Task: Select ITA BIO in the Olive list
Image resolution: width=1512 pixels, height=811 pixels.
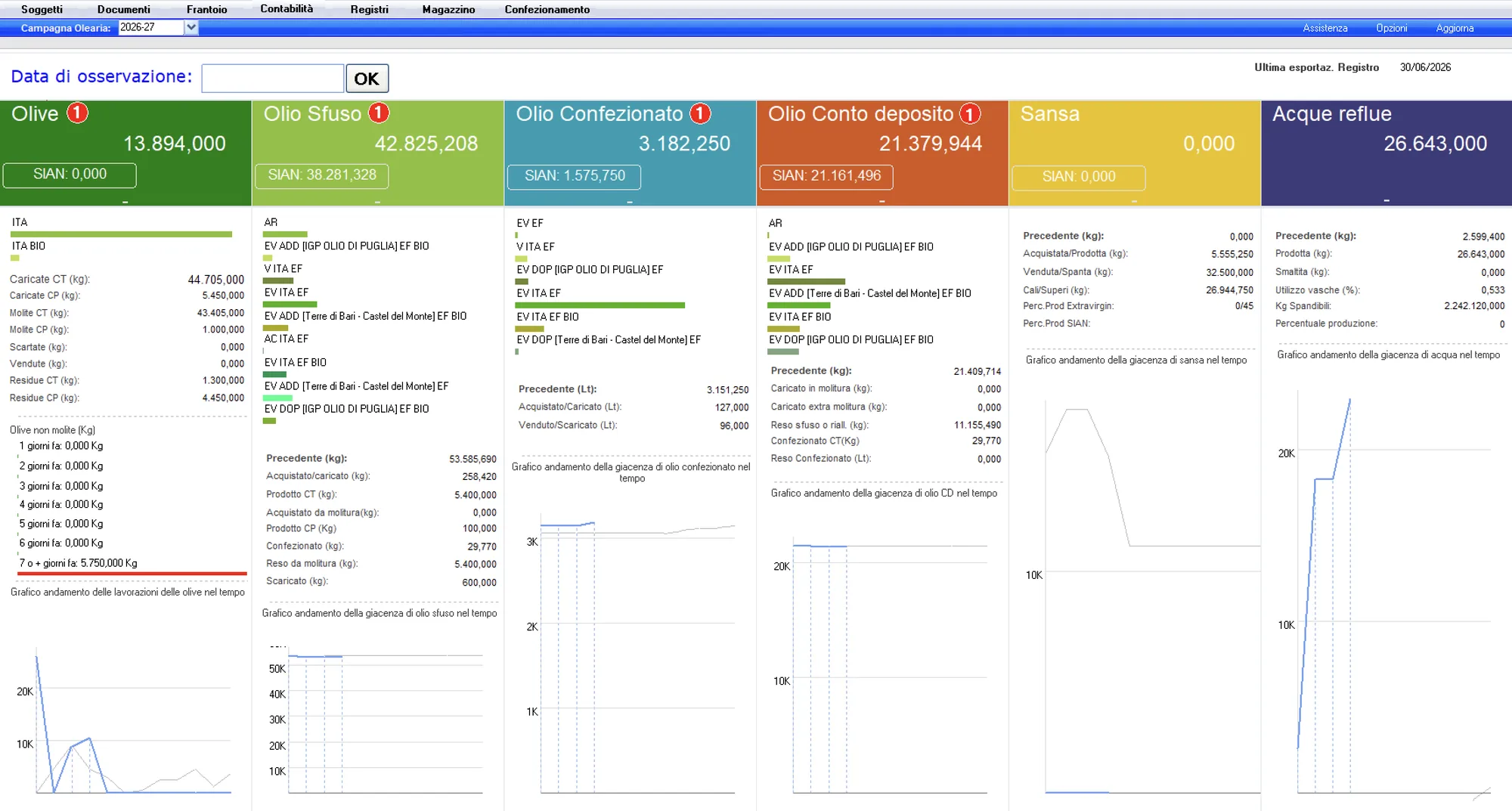Action: coord(29,246)
